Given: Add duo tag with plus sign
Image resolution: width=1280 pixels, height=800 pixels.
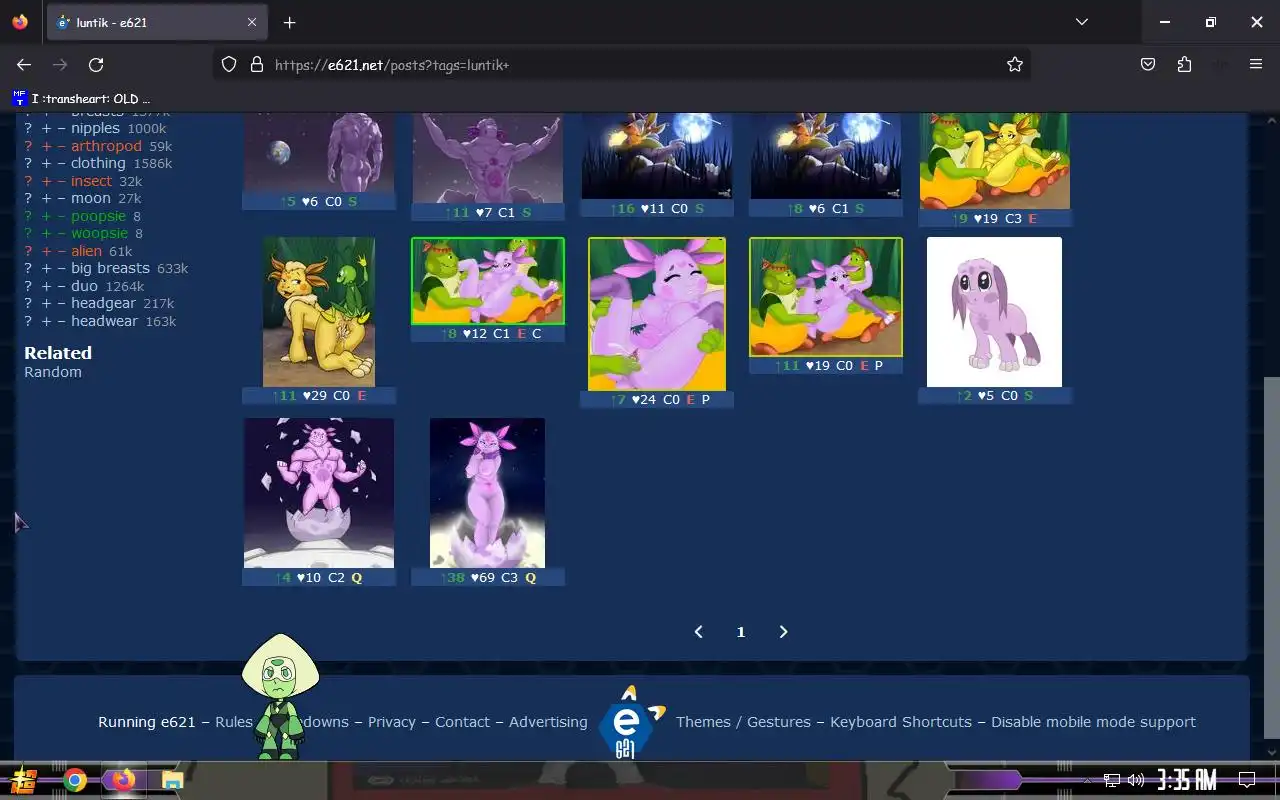Looking at the screenshot, I should tap(46, 286).
